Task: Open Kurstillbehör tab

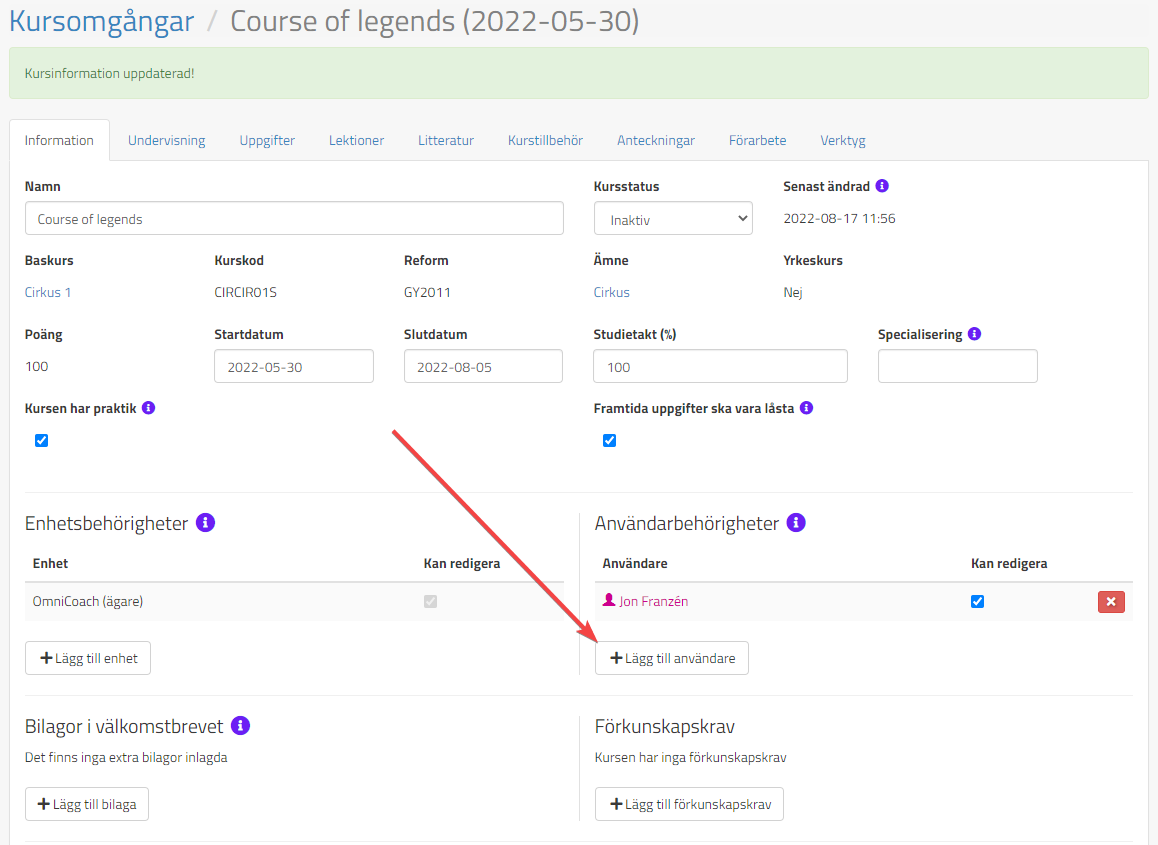Action: click(545, 140)
